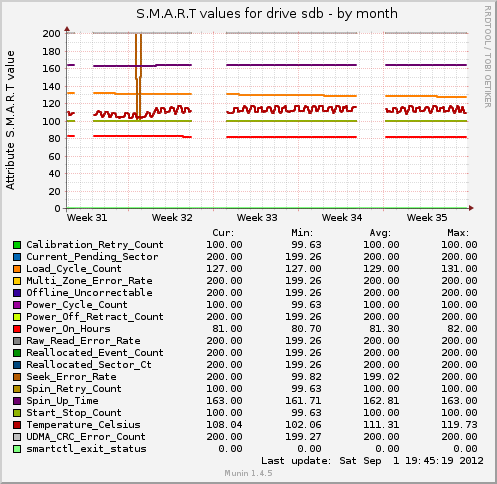Click Seek_Error_Rate min value 99.82

click(306, 377)
